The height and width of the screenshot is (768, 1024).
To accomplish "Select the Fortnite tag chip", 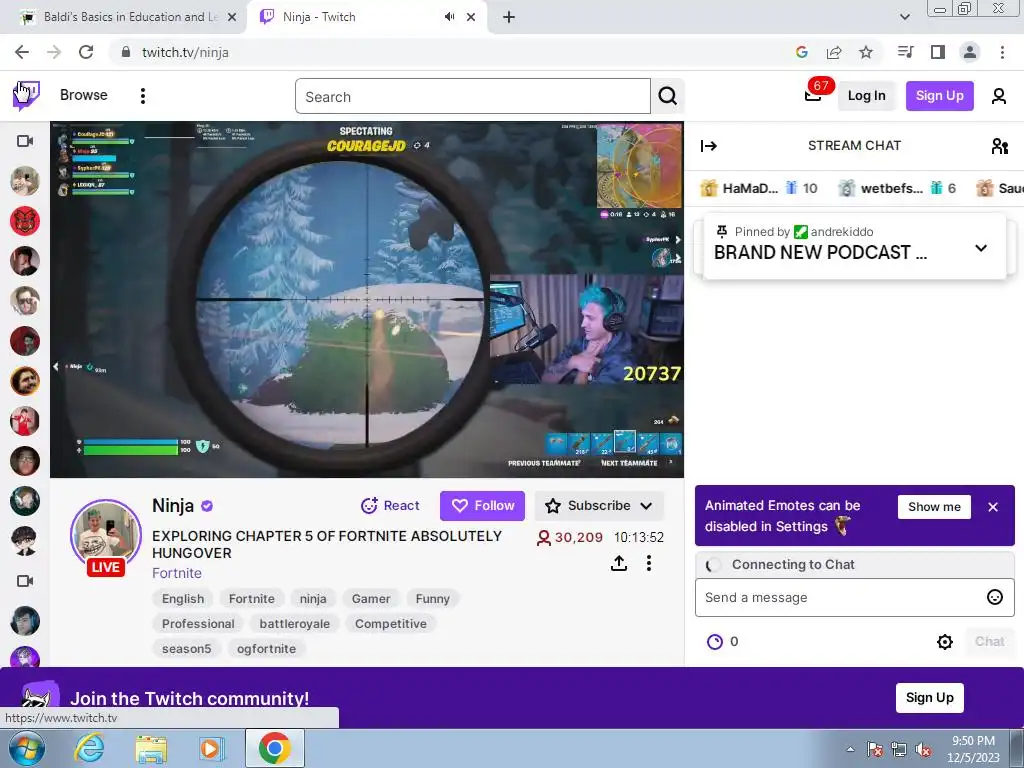I will coord(251,599).
